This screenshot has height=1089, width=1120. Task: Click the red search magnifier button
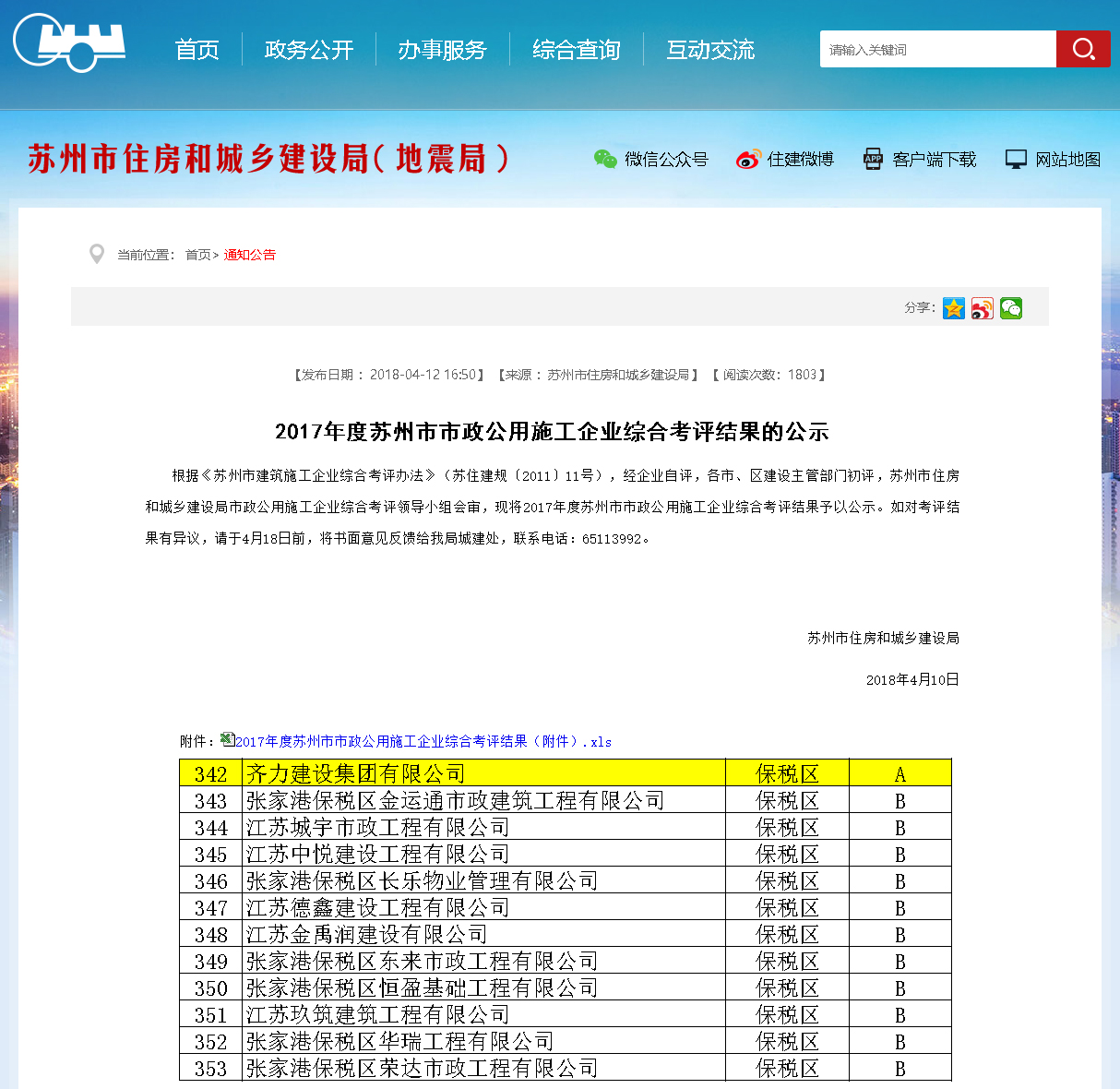tap(1083, 49)
